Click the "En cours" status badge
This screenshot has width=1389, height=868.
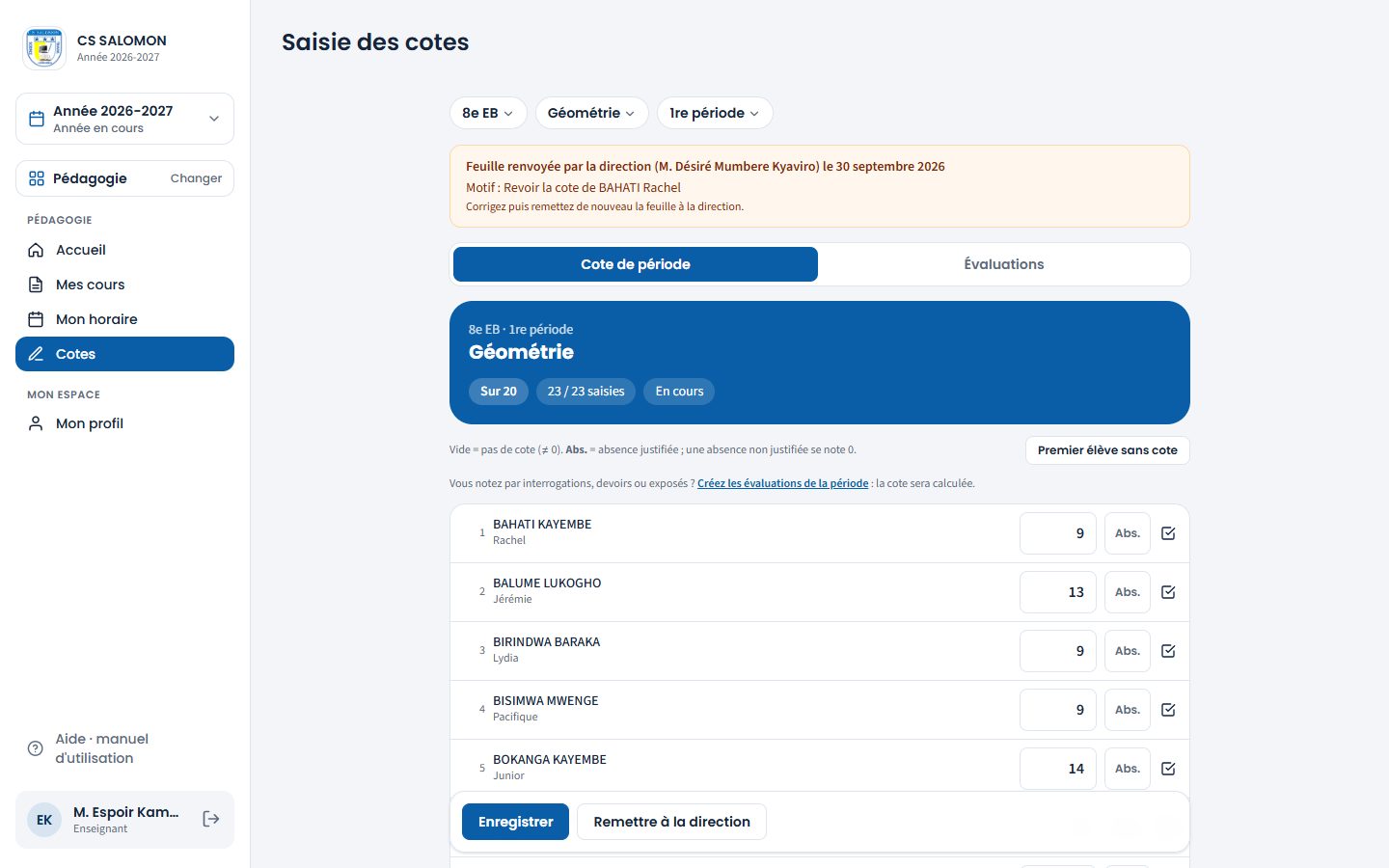coord(679,392)
